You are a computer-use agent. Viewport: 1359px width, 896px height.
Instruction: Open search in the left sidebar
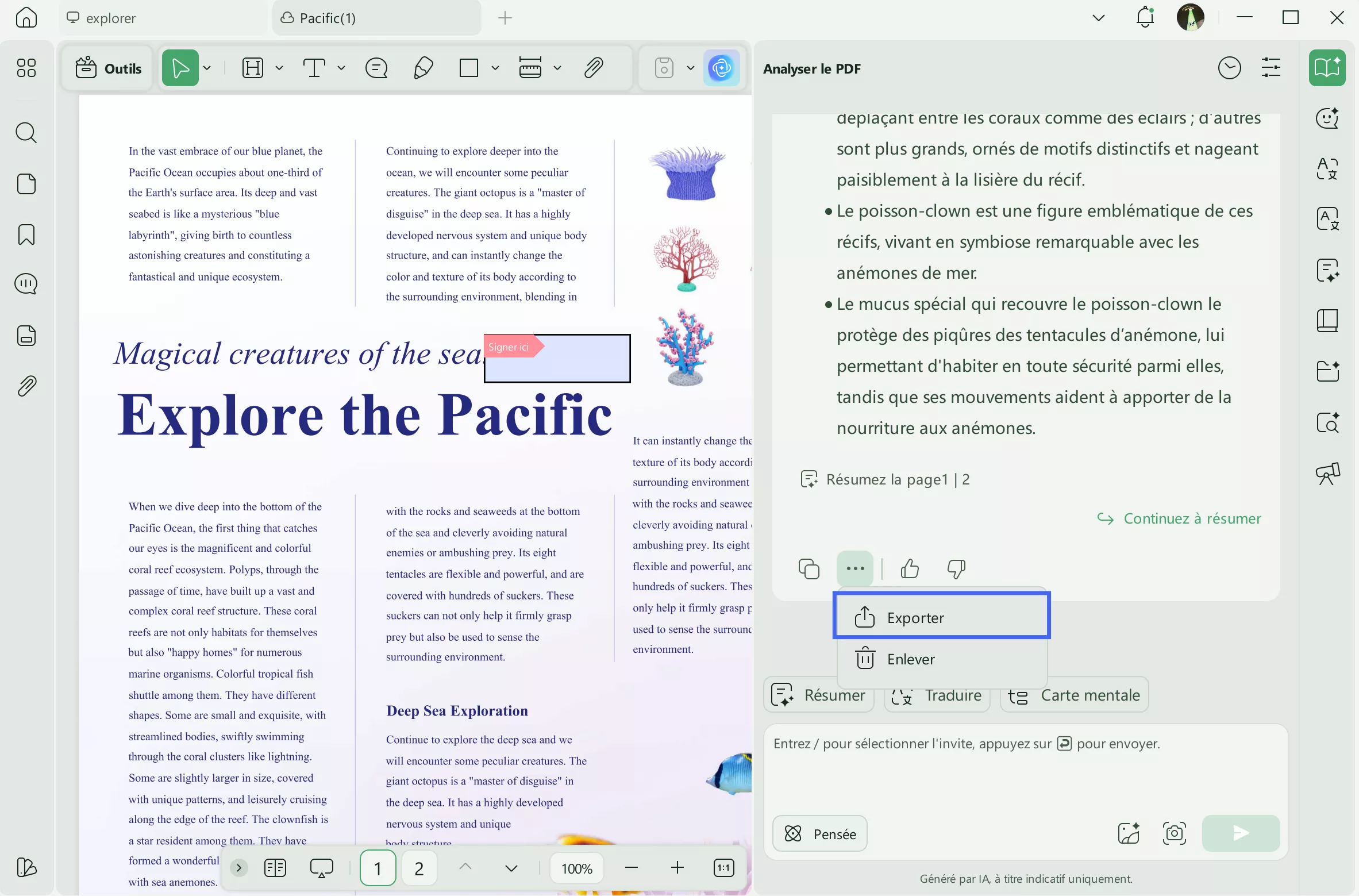click(26, 133)
